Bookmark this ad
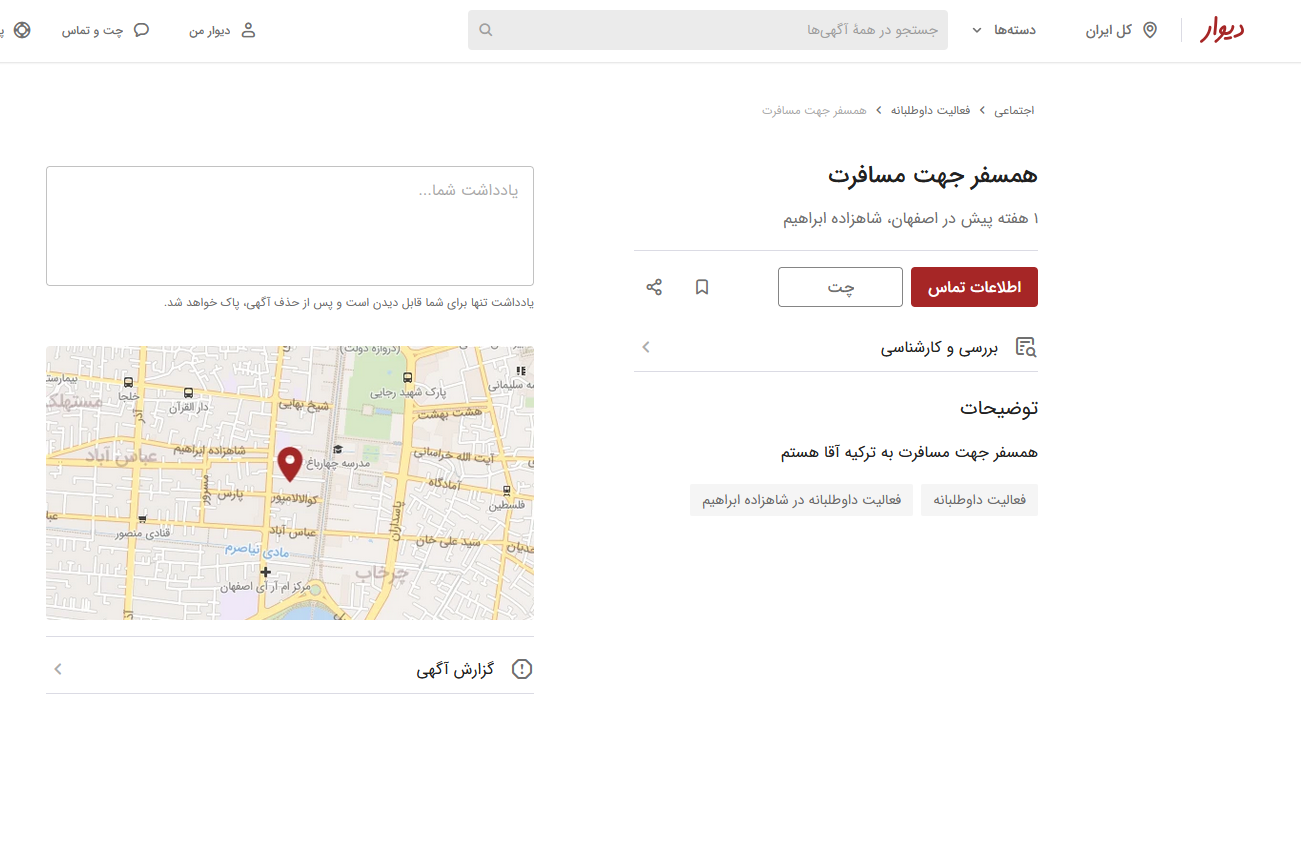Screen dimensions: 1301x867 702,287
